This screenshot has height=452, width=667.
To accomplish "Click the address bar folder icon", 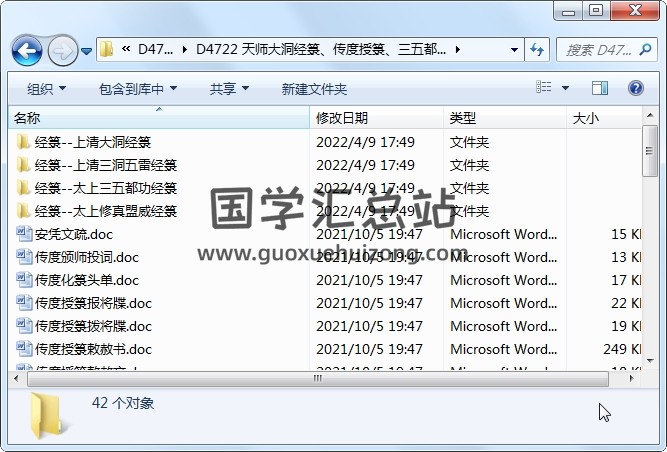I will [106, 50].
